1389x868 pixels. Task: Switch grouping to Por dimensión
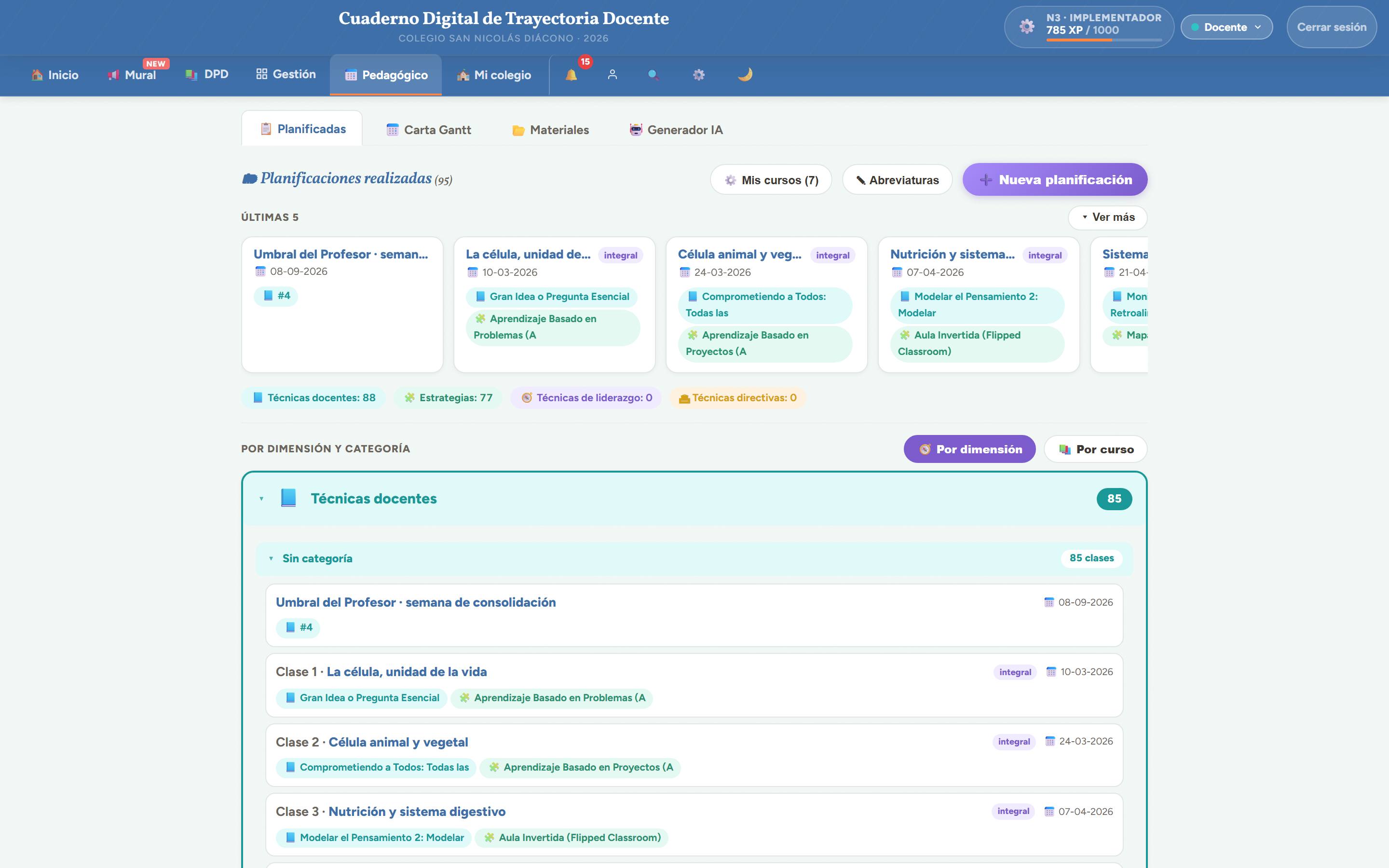click(969, 449)
